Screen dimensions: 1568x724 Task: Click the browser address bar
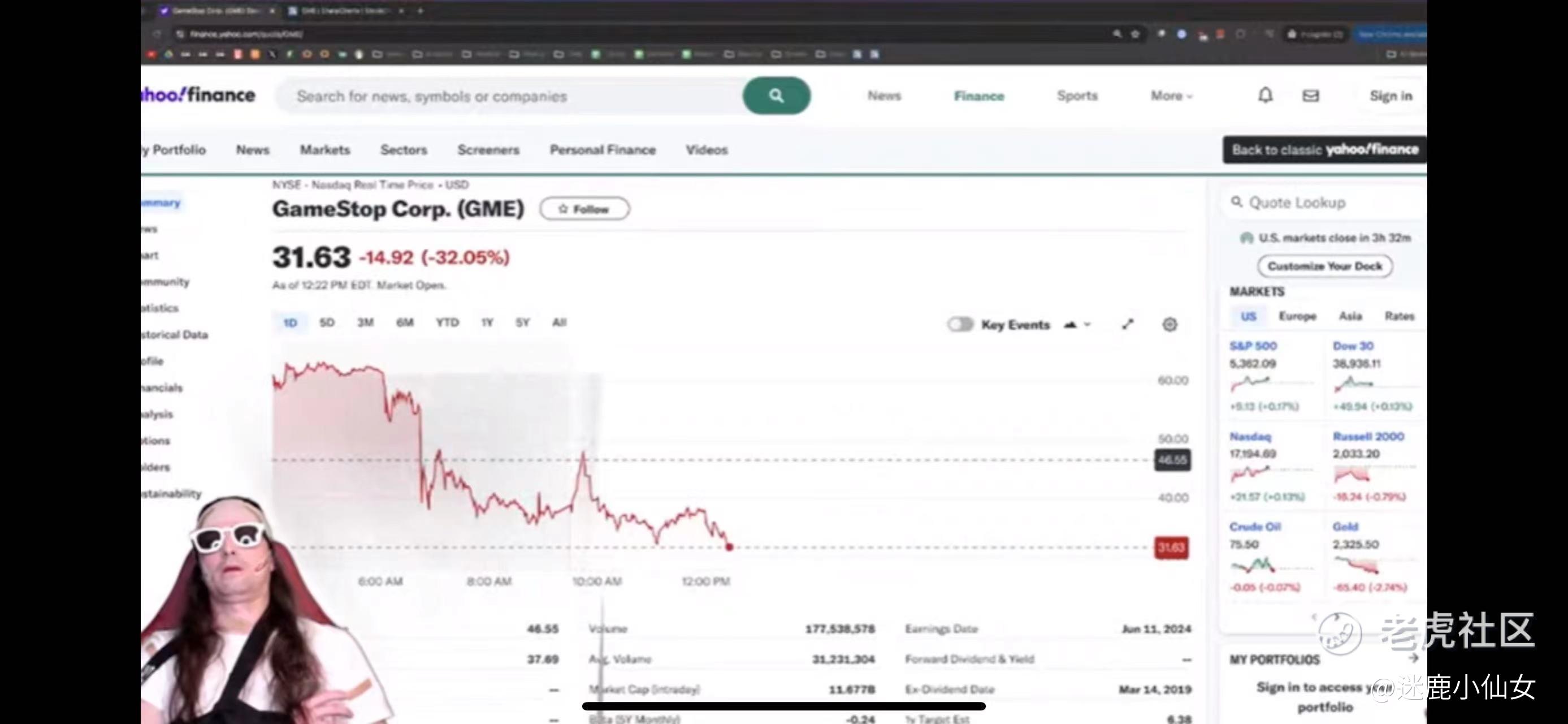(x=645, y=34)
